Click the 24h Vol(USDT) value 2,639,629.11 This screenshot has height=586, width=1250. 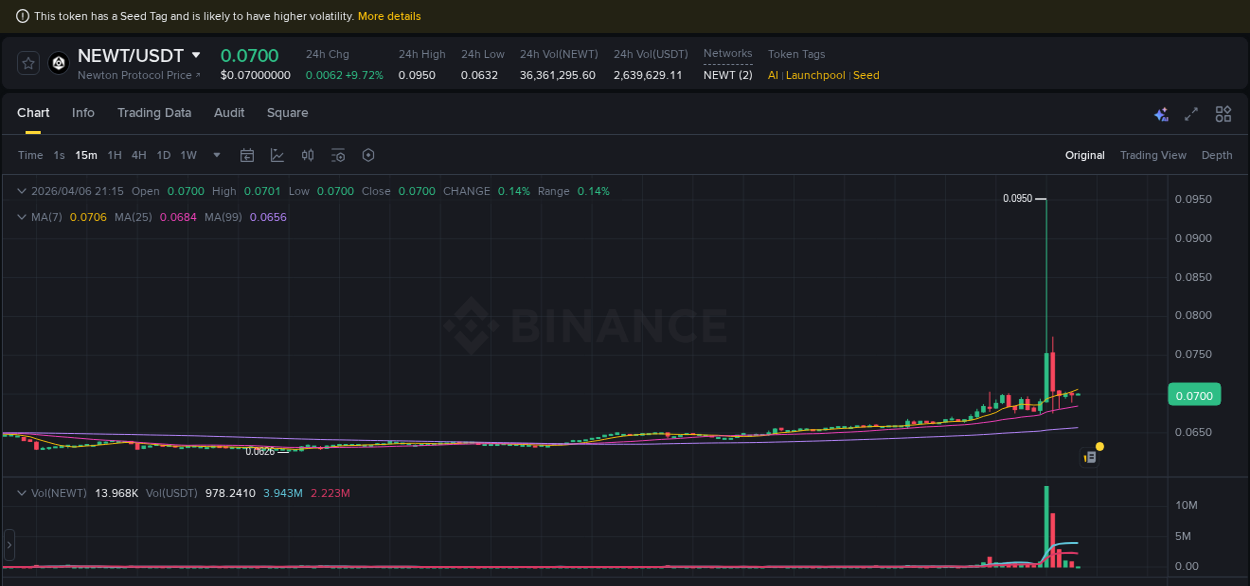[x=648, y=75]
